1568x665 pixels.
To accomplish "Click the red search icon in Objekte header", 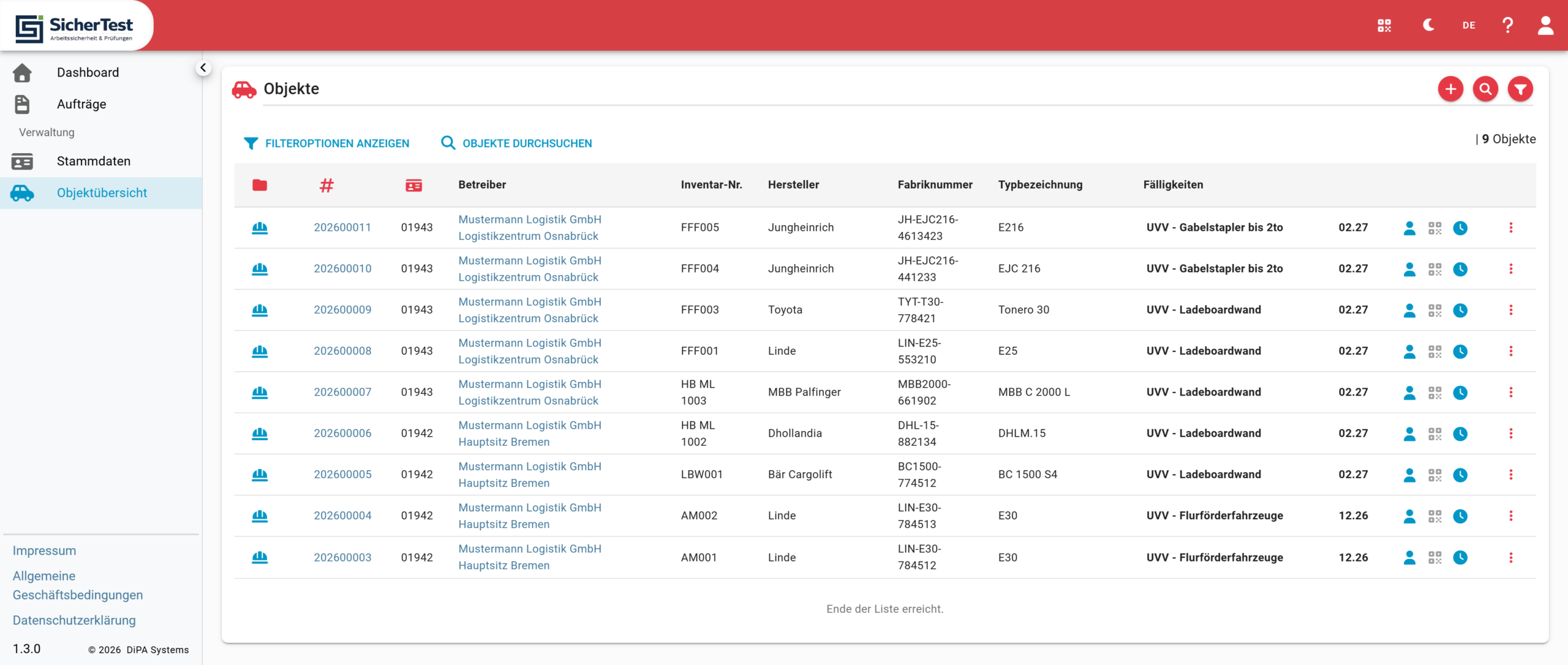I will click(1485, 89).
